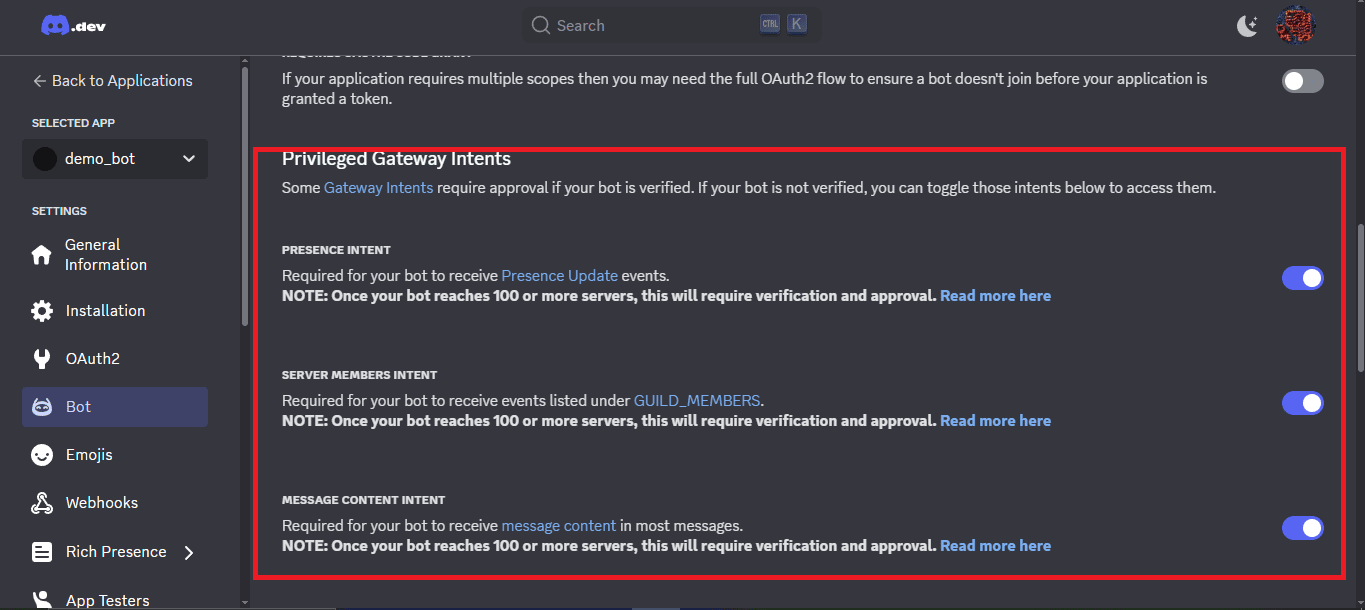
Task: Open the OAuth2 settings page
Action: [x=115, y=359]
